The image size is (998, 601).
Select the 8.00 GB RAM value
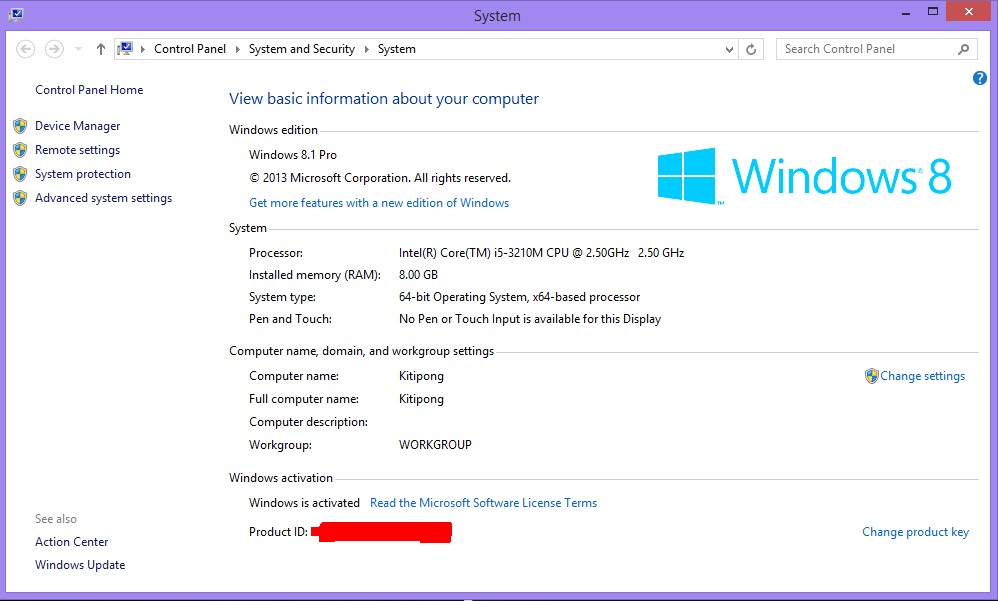click(418, 275)
